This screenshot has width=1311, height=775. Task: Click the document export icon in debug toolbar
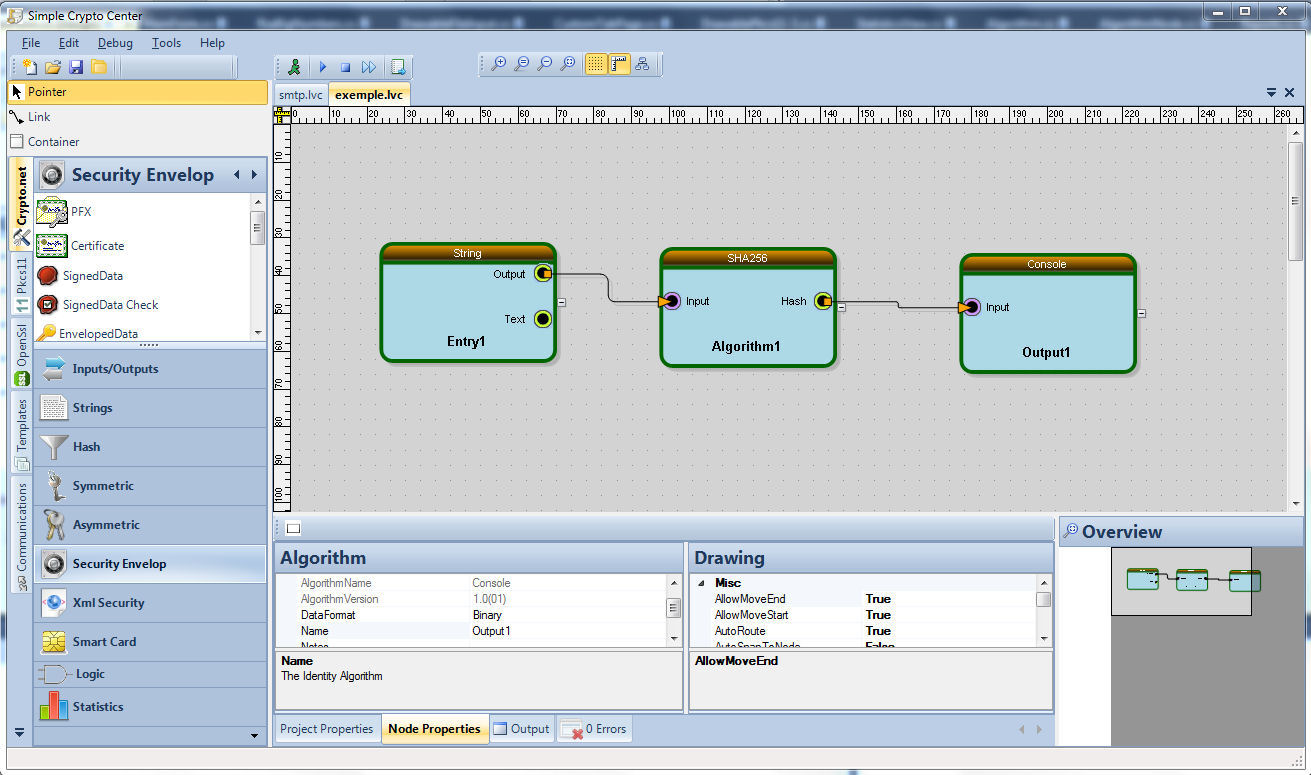(x=398, y=67)
